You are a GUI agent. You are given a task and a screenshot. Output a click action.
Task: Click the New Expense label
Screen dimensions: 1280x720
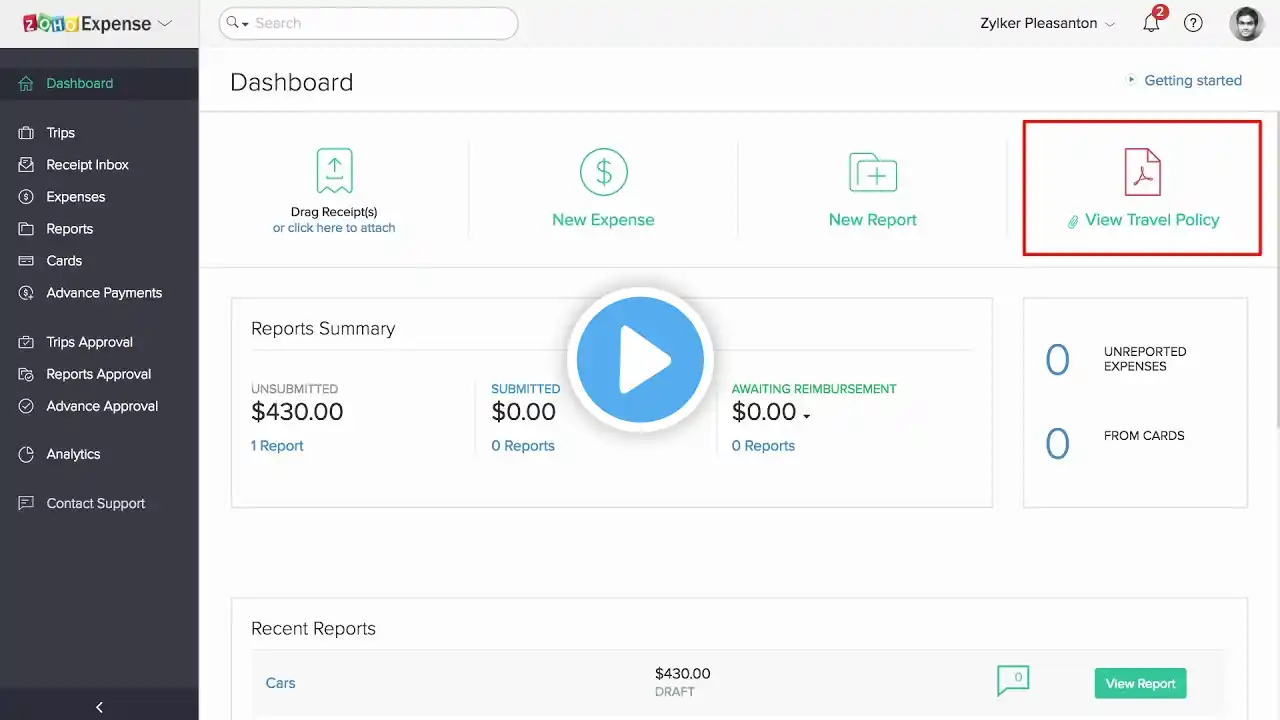tap(603, 220)
